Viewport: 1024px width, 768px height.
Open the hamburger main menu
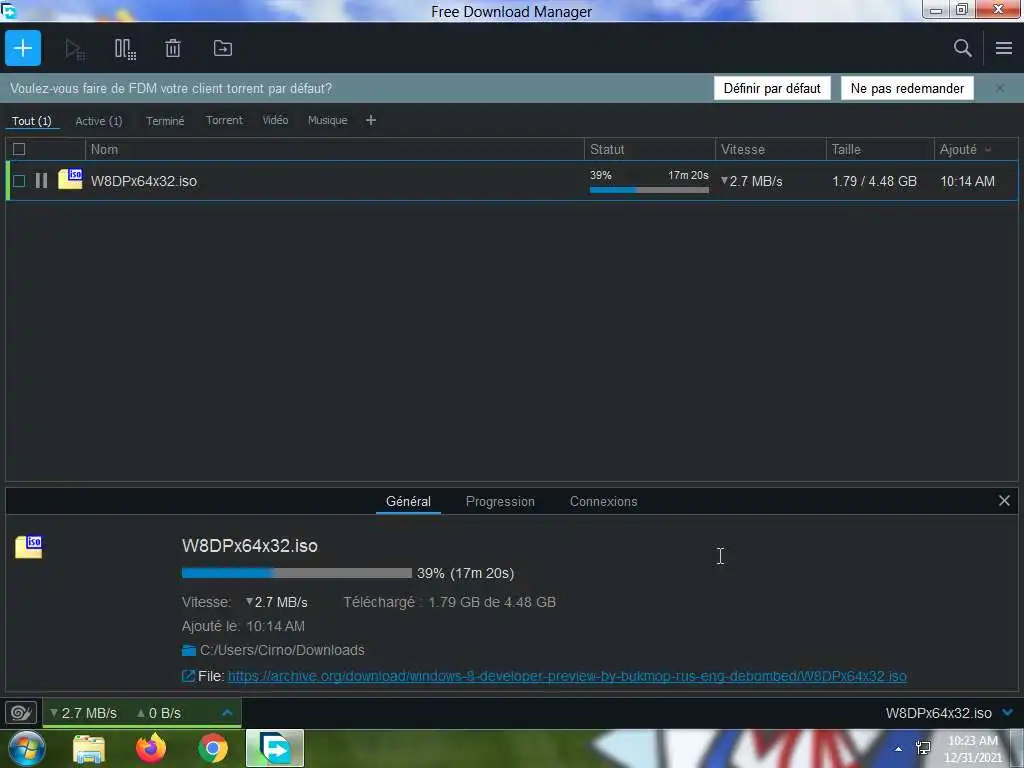(x=1004, y=48)
